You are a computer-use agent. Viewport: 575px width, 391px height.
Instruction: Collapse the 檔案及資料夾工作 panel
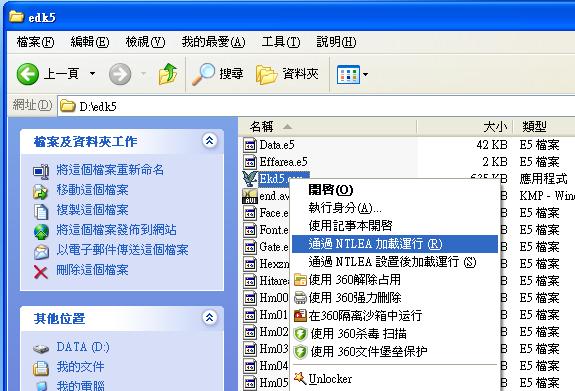pyautogui.click(x=209, y=140)
